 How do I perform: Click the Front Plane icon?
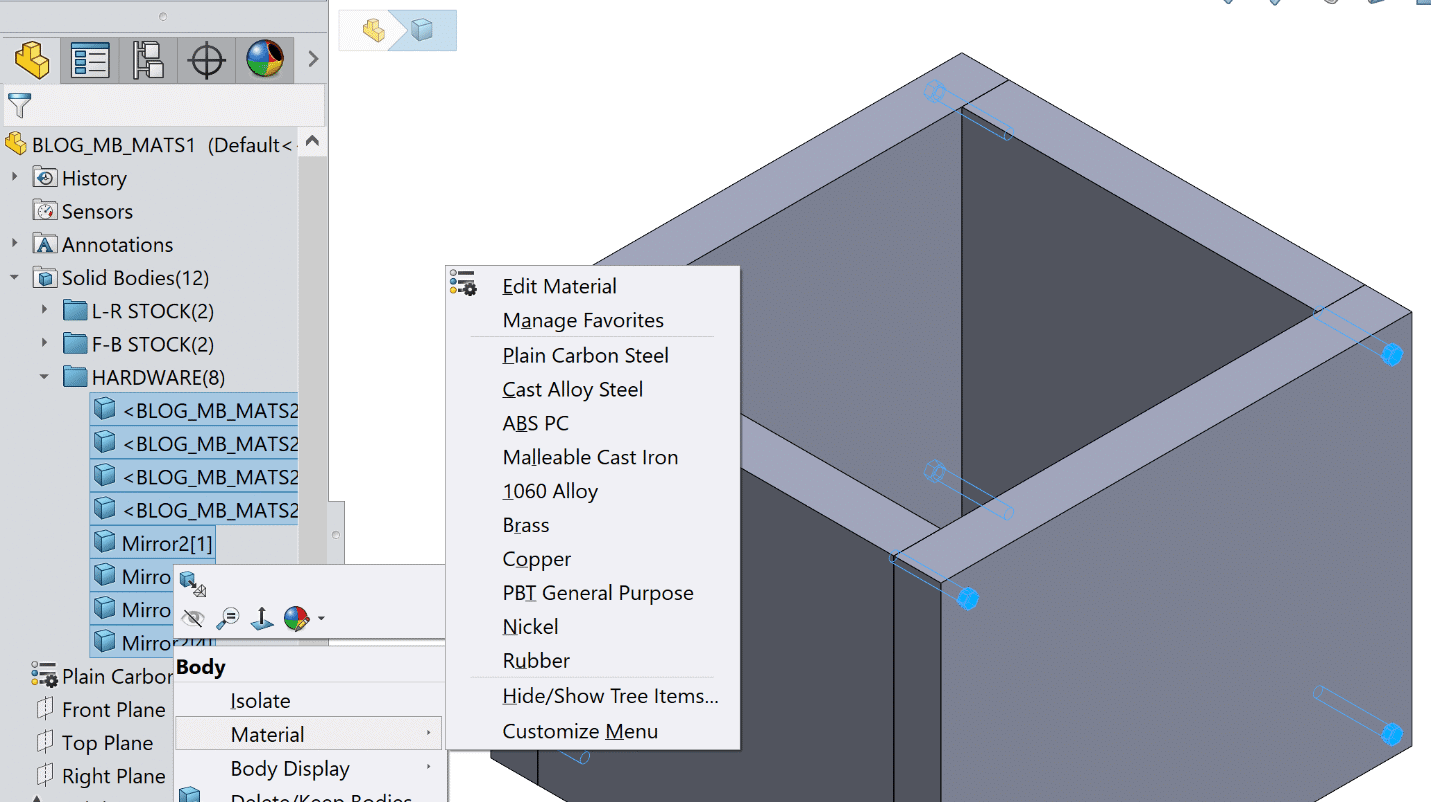45,709
